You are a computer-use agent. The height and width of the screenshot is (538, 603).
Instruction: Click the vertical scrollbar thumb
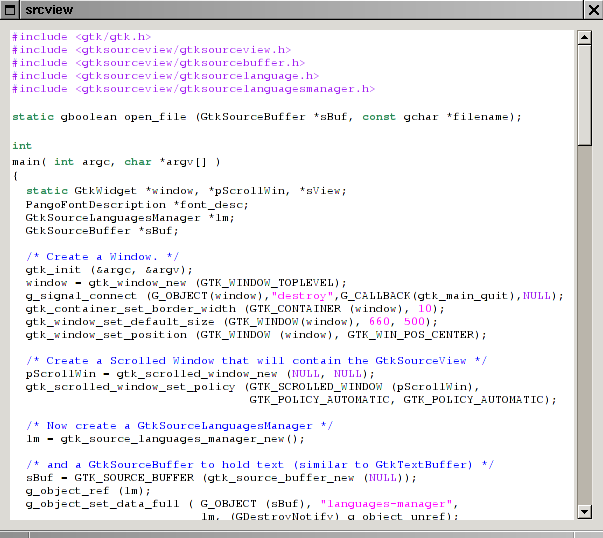[584, 95]
